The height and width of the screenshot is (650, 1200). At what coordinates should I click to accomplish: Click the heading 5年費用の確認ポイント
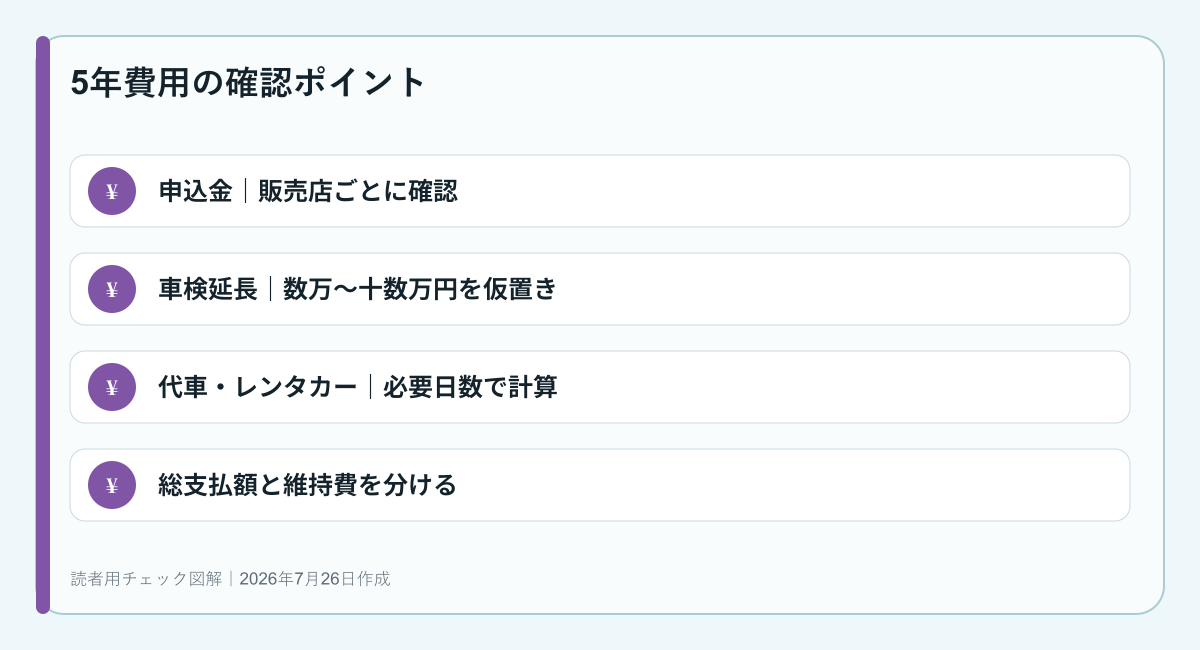click(249, 82)
